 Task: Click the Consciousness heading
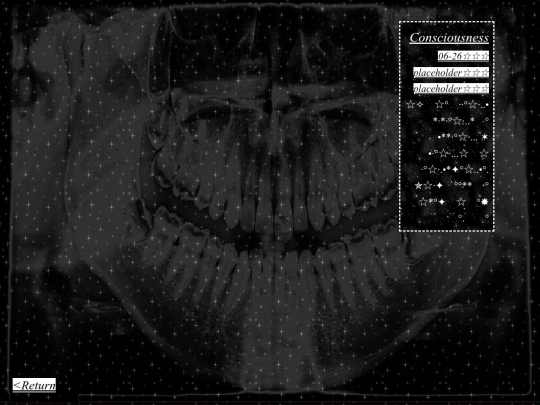[x=449, y=38]
